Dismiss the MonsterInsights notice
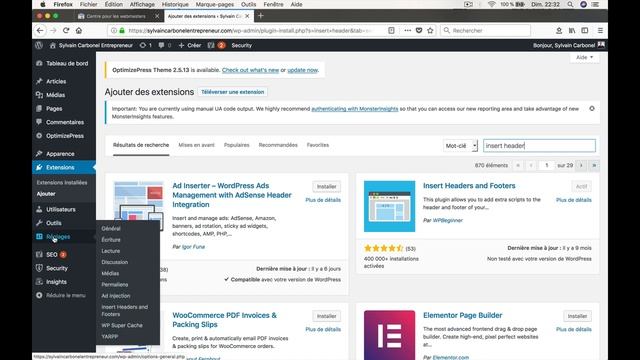Viewport: 640px width, 360px height. pyautogui.click(x=592, y=109)
